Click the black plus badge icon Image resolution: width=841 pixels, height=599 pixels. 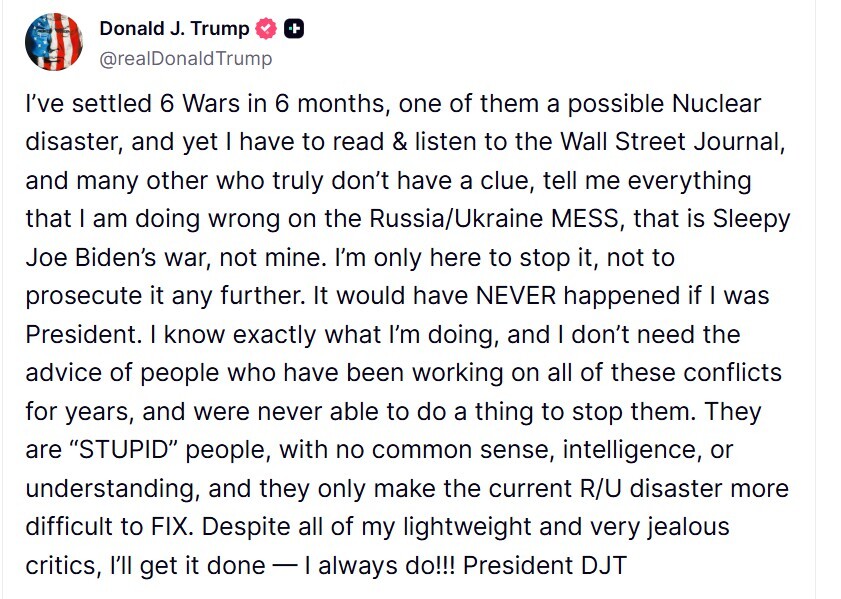294,29
